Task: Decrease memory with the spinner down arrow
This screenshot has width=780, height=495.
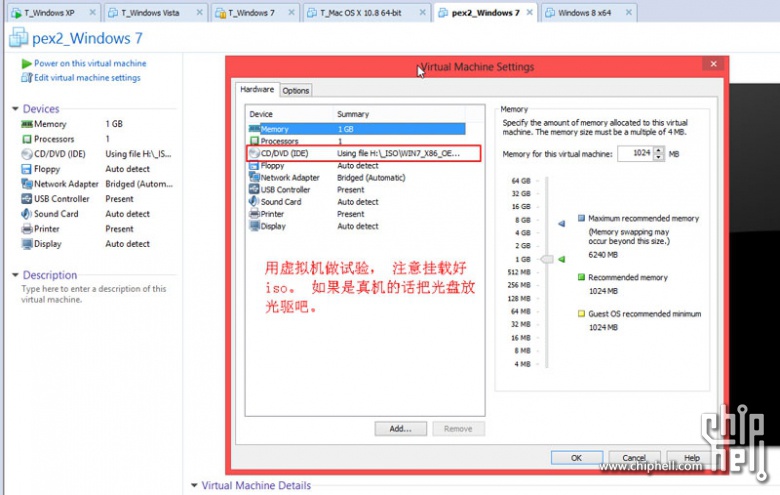Action: pyautogui.click(x=659, y=157)
